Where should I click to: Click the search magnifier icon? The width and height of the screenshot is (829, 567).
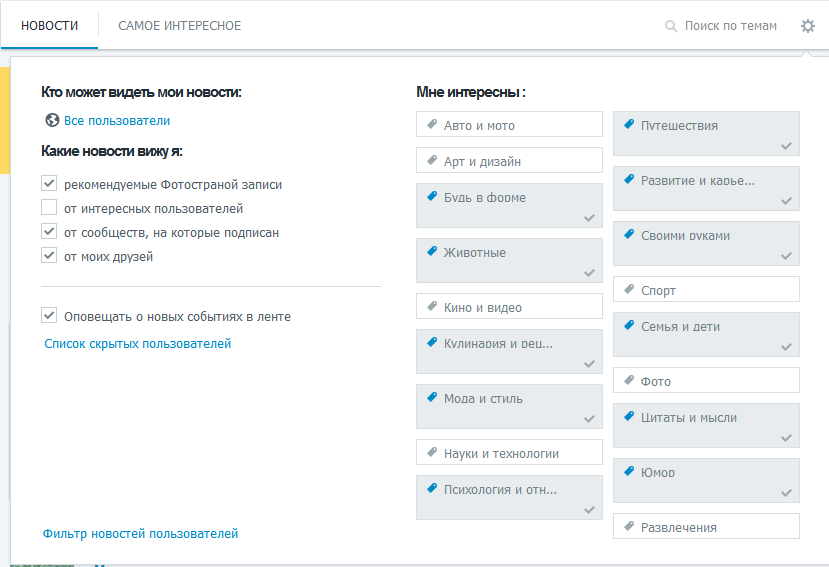pos(670,26)
